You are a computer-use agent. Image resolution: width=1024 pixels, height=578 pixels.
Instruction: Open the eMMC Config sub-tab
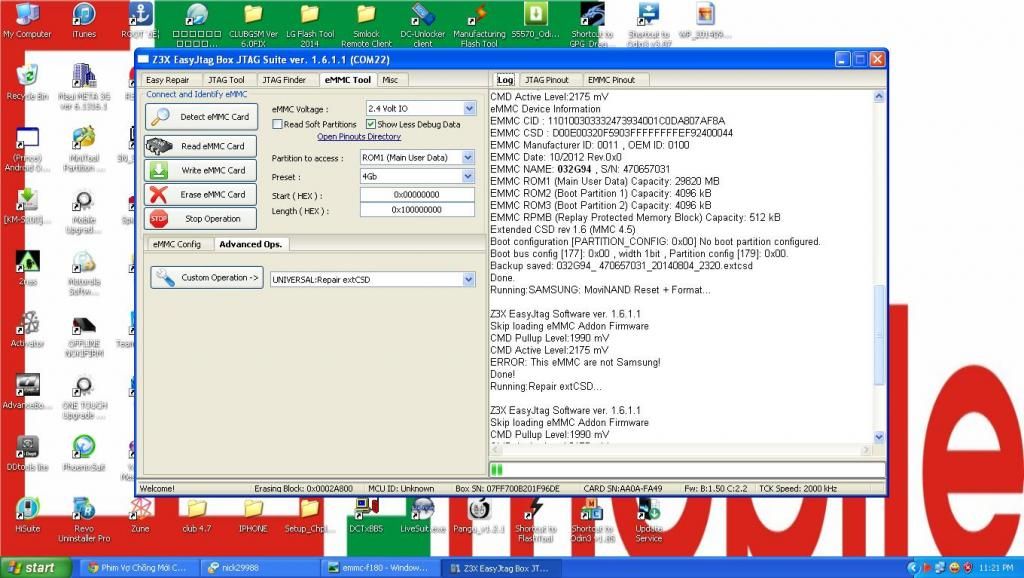pyautogui.click(x=177, y=244)
